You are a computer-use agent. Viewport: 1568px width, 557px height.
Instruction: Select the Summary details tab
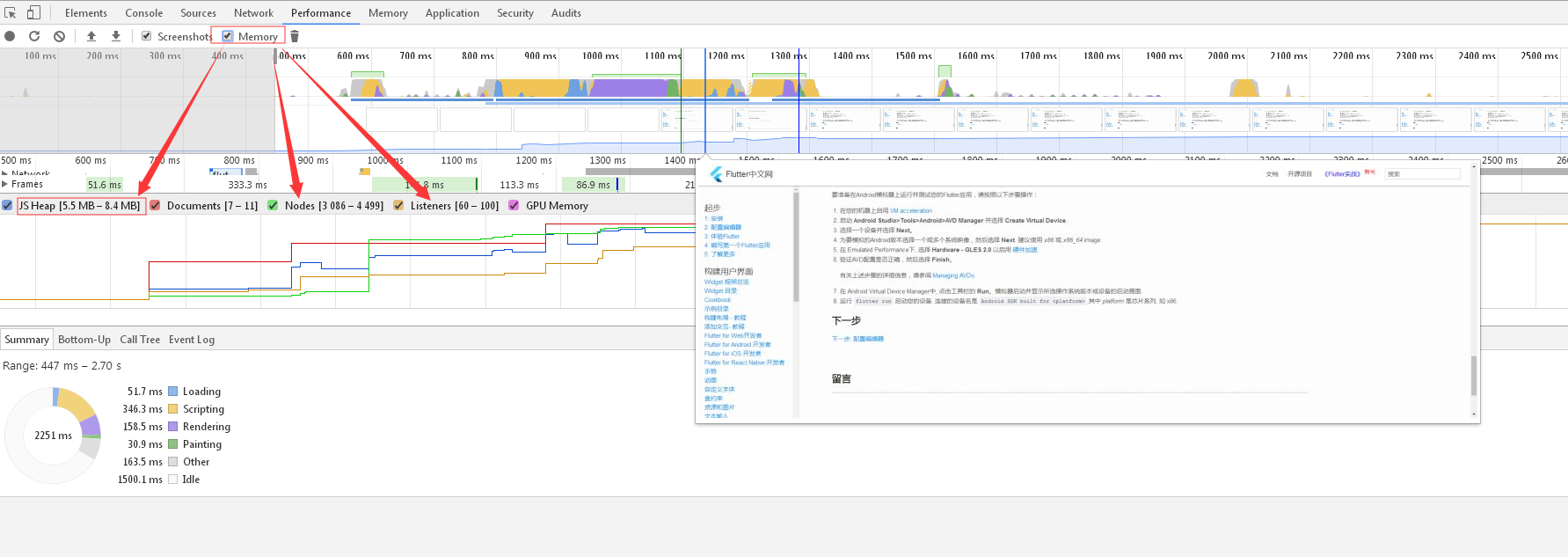point(27,340)
